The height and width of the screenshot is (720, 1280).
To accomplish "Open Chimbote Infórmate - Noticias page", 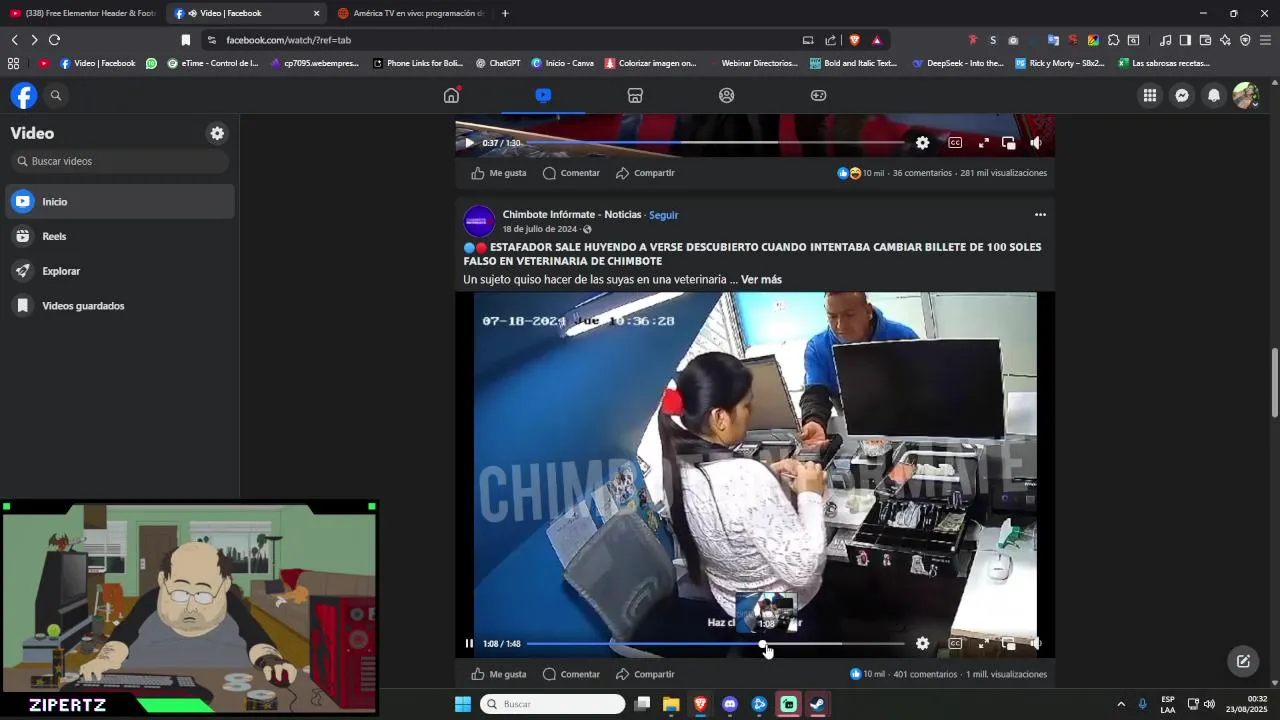I will click(572, 215).
